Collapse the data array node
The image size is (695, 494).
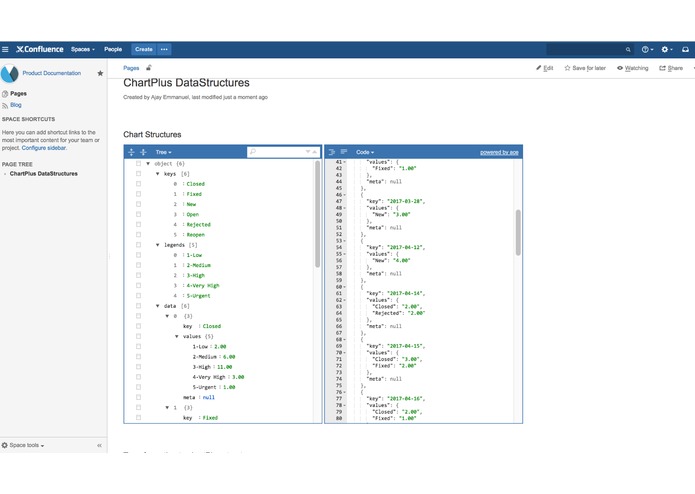pyautogui.click(x=157, y=306)
